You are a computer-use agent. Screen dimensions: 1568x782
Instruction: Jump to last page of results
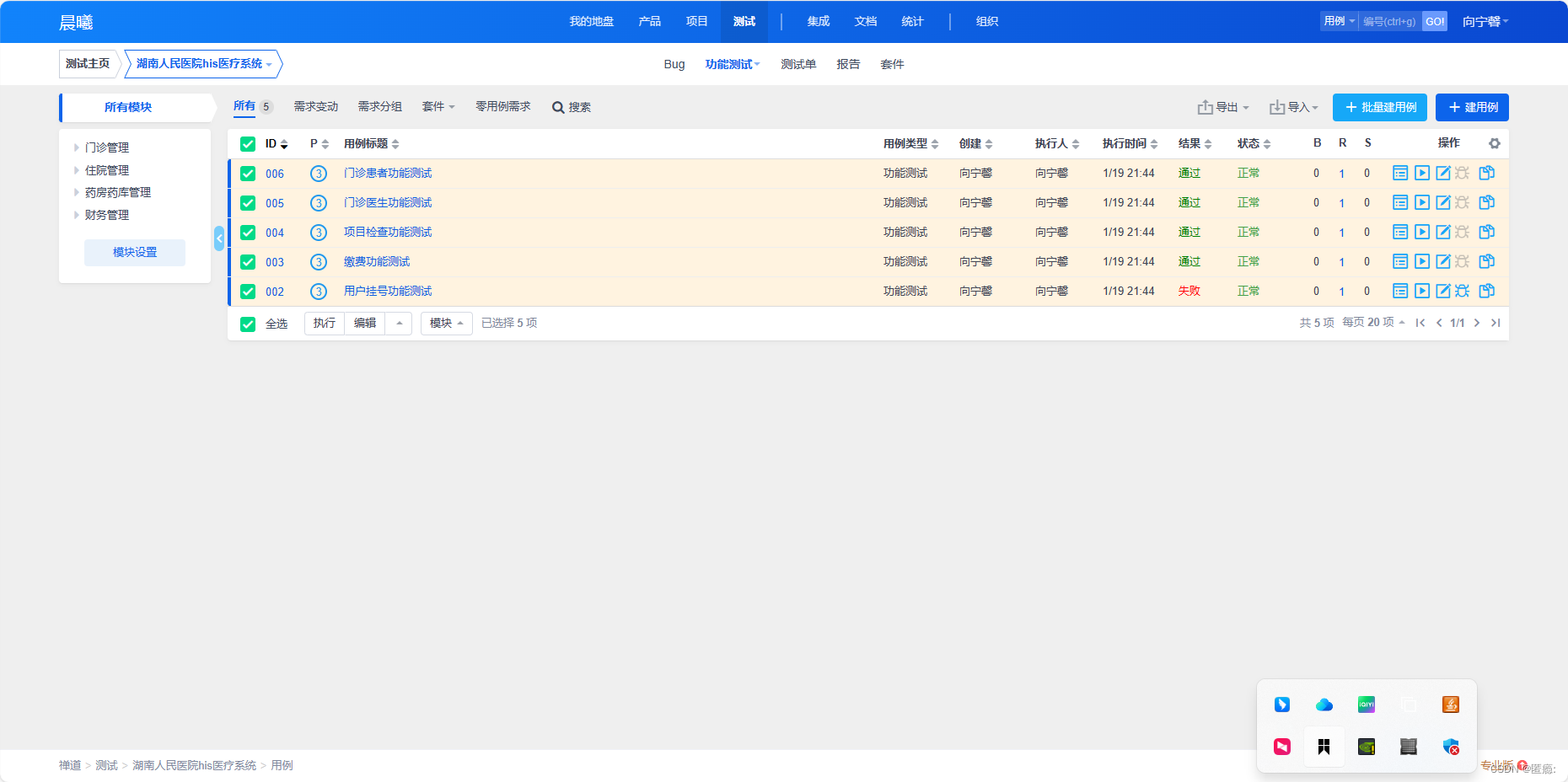click(x=1496, y=323)
